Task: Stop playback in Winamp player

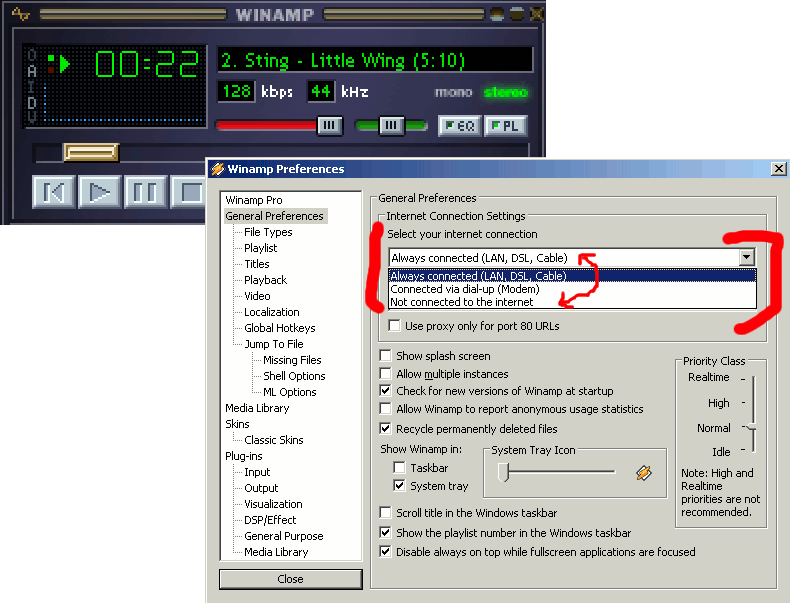Action: pyautogui.click(x=188, y=192)
